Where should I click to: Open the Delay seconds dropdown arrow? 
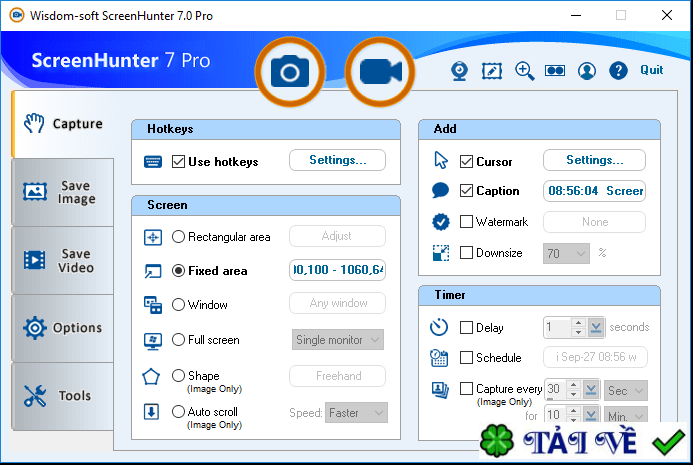pos(596,328)
